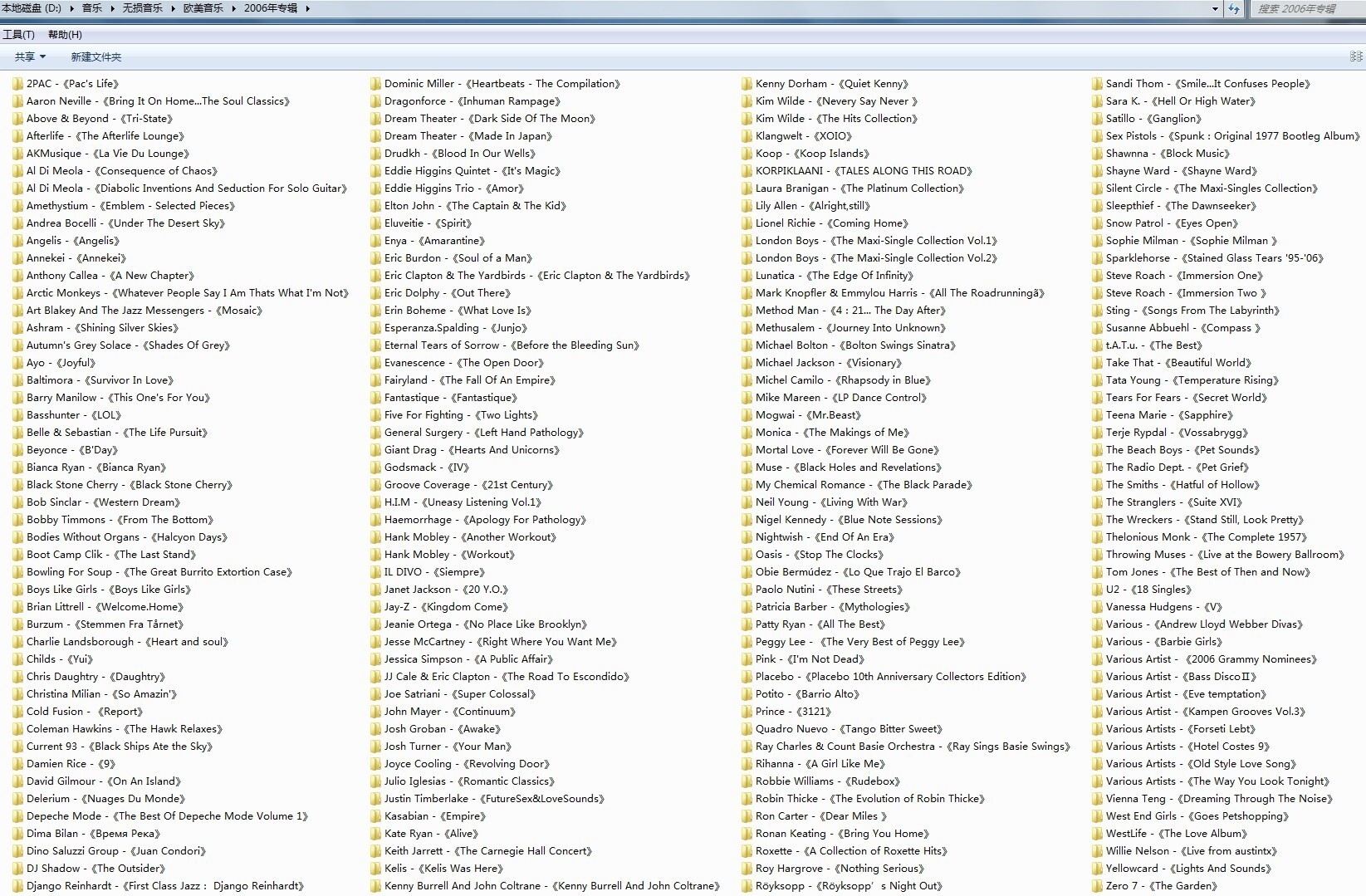Expand the 共享 share dropdown
This screenshot has height=896, width=1366.
[x=30, y=57]
